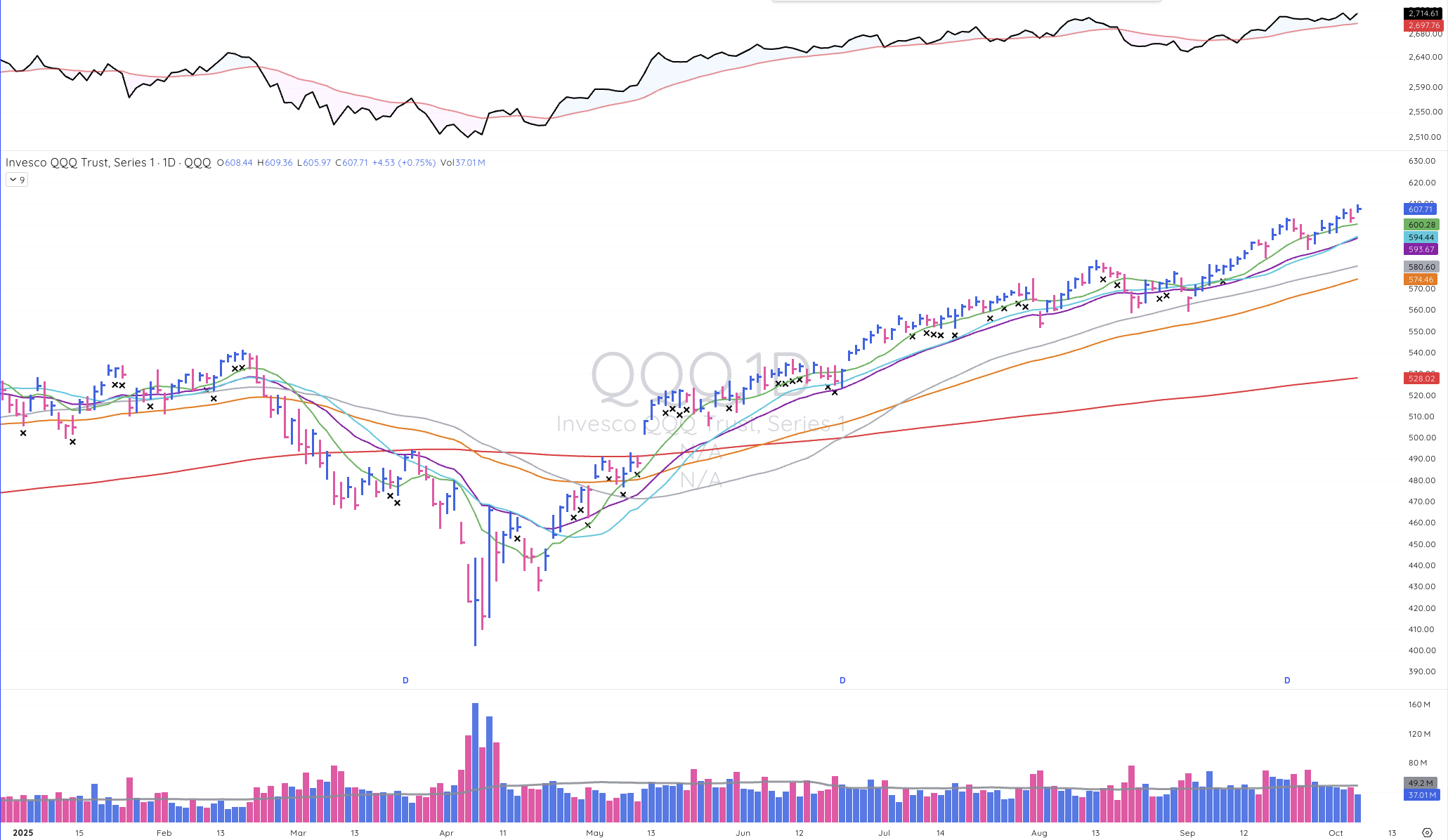1448x840 pixels.
Task: Click the dividend D marker in late September
Action: pos(1287,680)
